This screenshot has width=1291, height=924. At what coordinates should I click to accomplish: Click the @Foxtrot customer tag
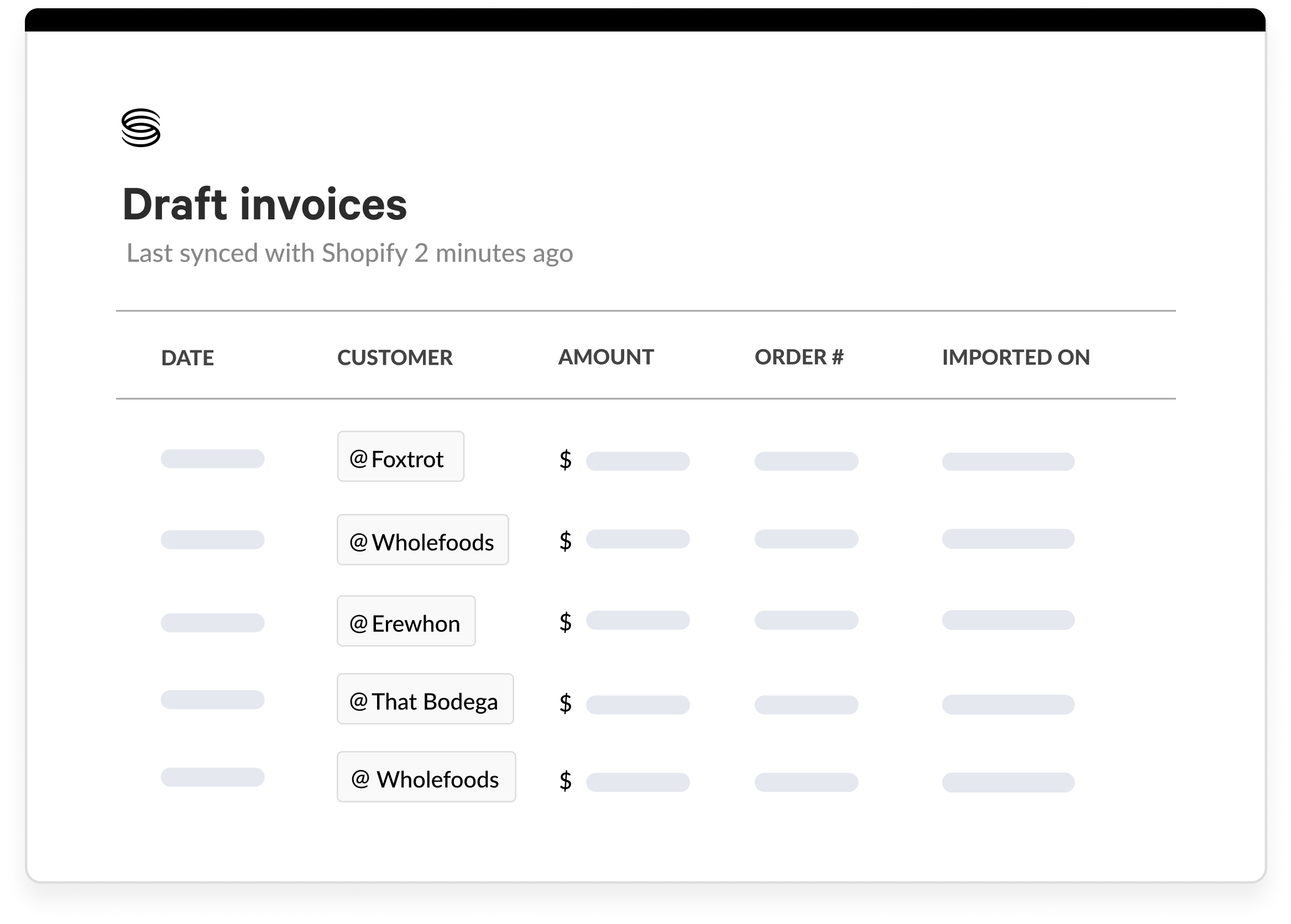point(400,457)
